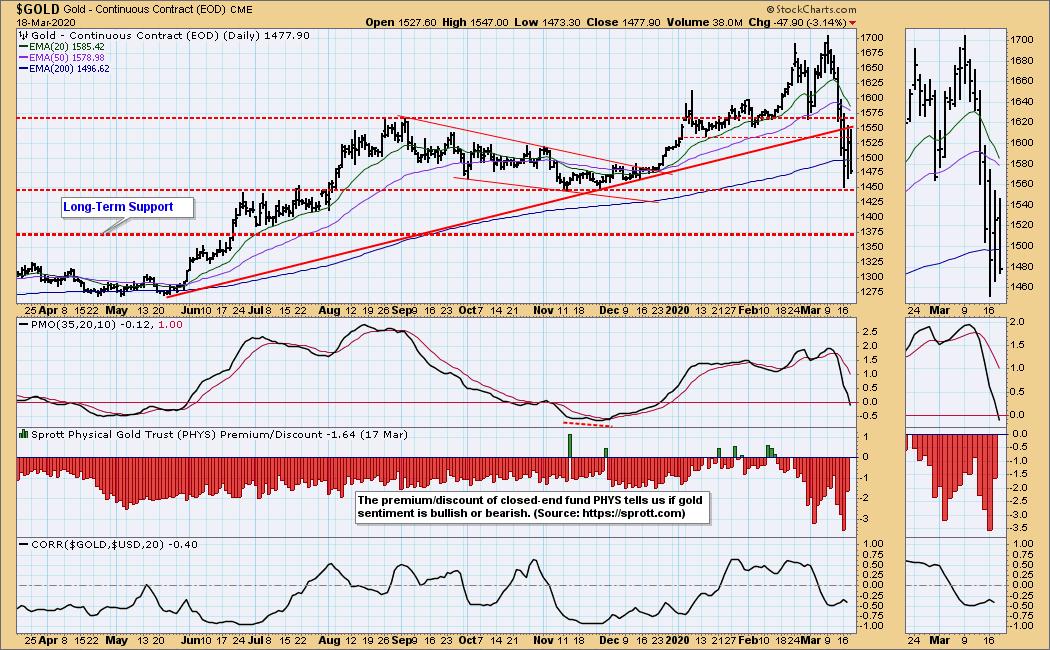
Task: Click the CORR($GOLD,$USD,20) -0.40 label
Action: click(x=115, y=544)
